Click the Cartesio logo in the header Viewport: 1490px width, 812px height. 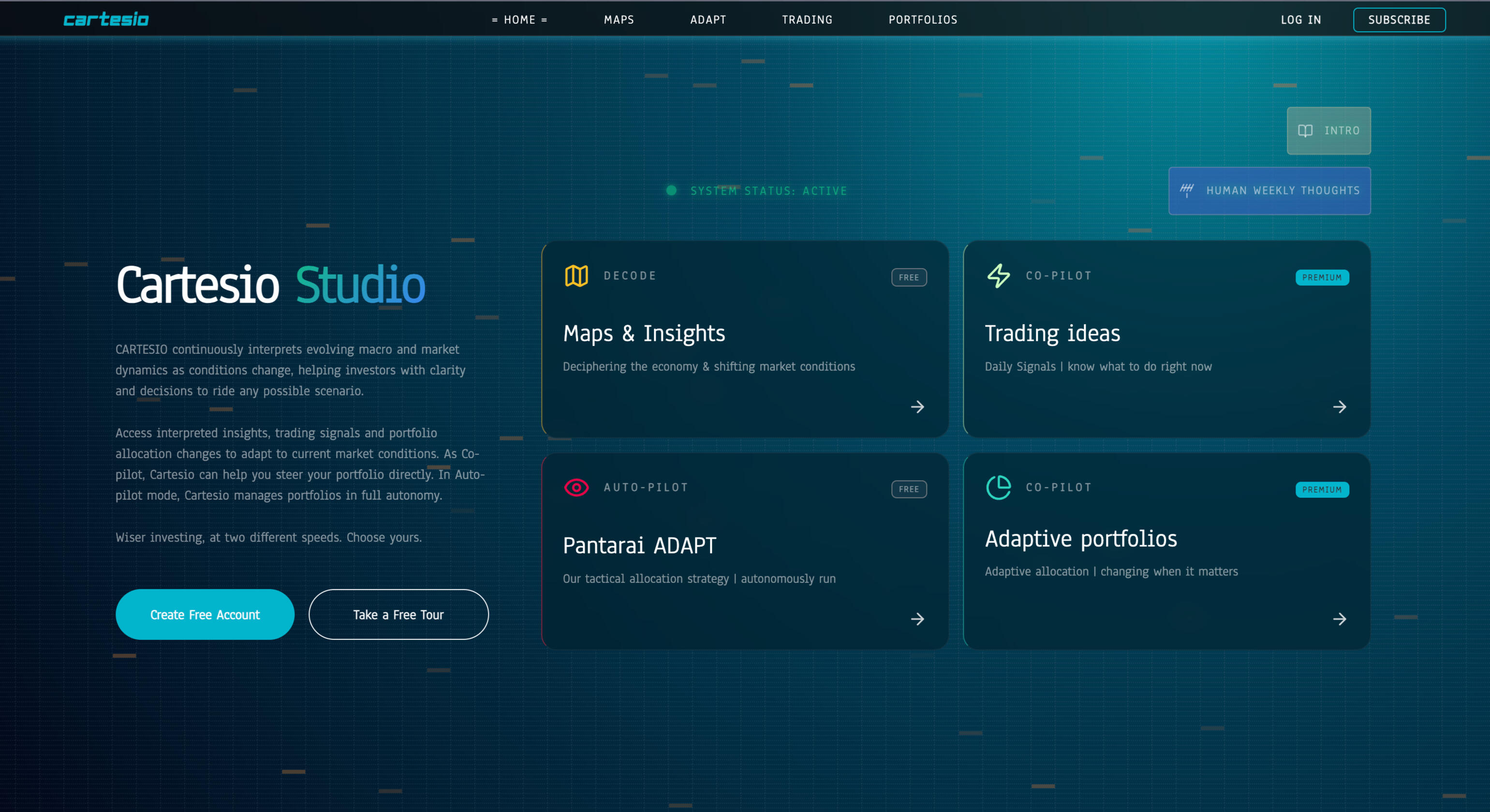tap(106, 20)
